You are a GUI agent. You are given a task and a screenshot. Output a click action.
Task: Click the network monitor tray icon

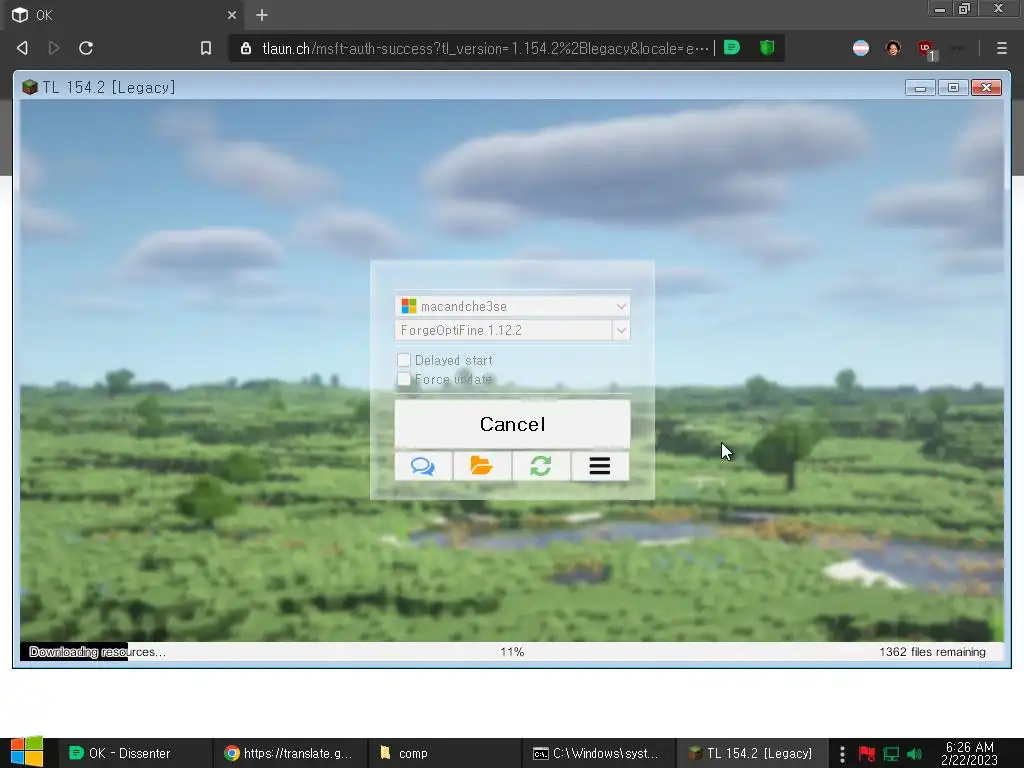(891, 754)
